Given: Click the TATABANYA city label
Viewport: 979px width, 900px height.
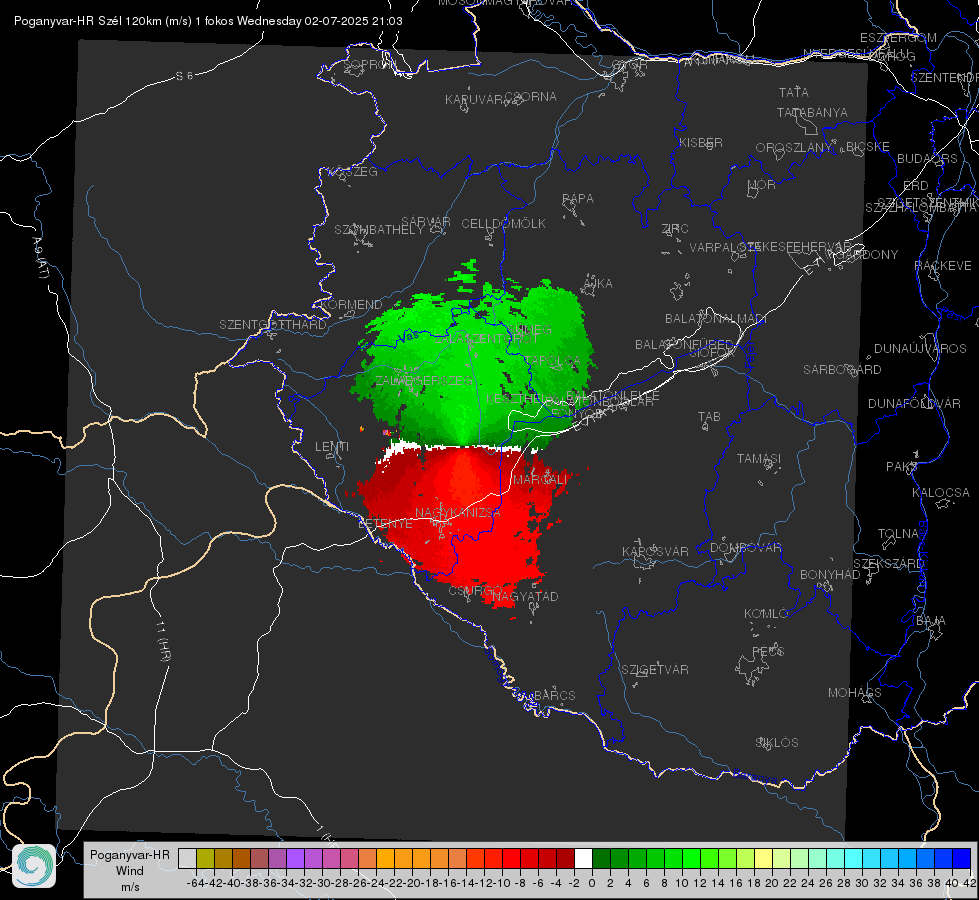Looking at the screenshot, I should pyautogui.click(x=812, y=112).
